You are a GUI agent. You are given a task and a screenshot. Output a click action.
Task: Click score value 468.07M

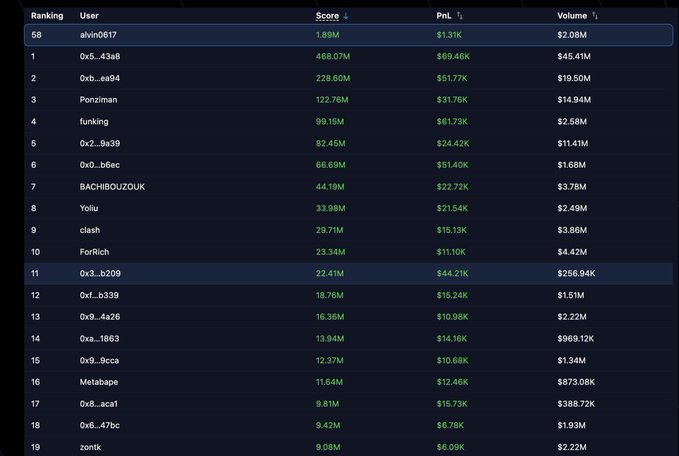(333, 57)
